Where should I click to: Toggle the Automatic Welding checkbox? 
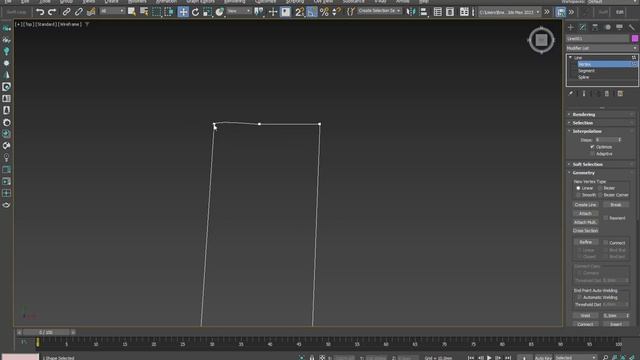click(x=579, y=297)
